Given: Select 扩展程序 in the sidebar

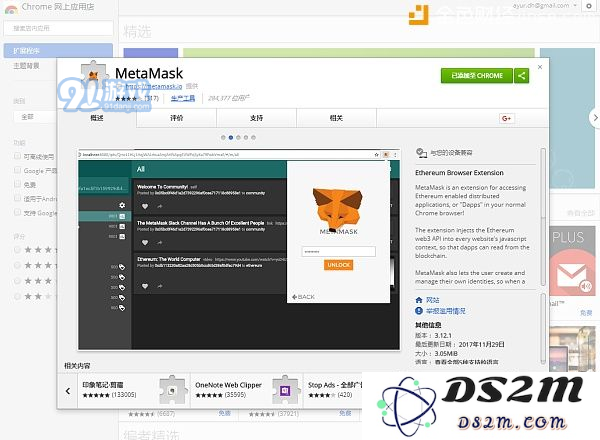Looking at the screenshot, I should tap(58, 51).
